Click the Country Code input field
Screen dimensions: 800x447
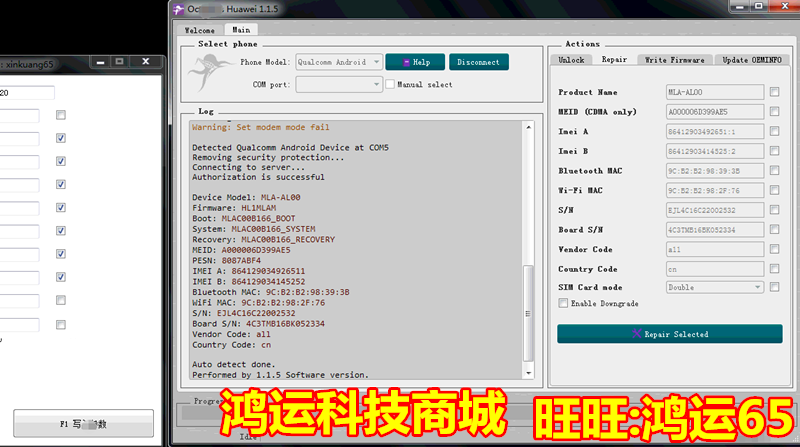point(715,269)
